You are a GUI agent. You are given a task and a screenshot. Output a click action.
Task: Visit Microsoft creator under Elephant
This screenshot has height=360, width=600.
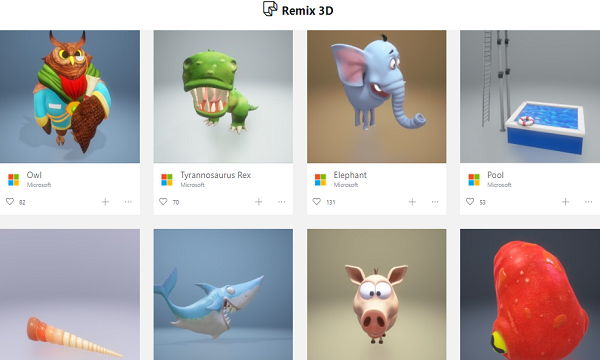[x=346, y=185]
